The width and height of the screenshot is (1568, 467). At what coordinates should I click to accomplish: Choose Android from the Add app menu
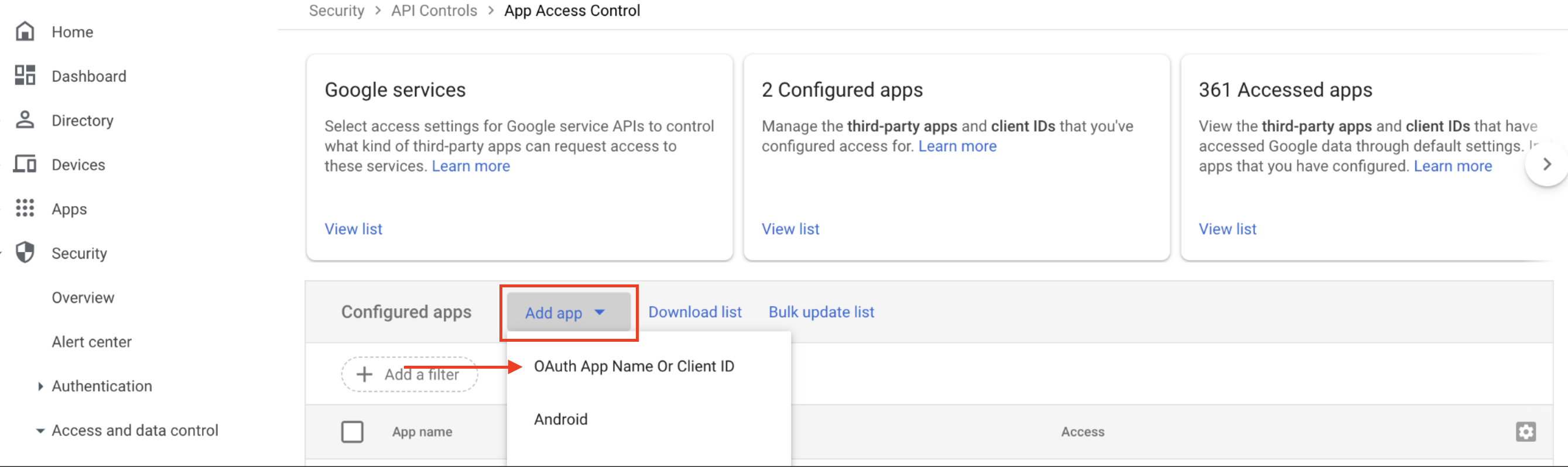[x=560, y=419]
